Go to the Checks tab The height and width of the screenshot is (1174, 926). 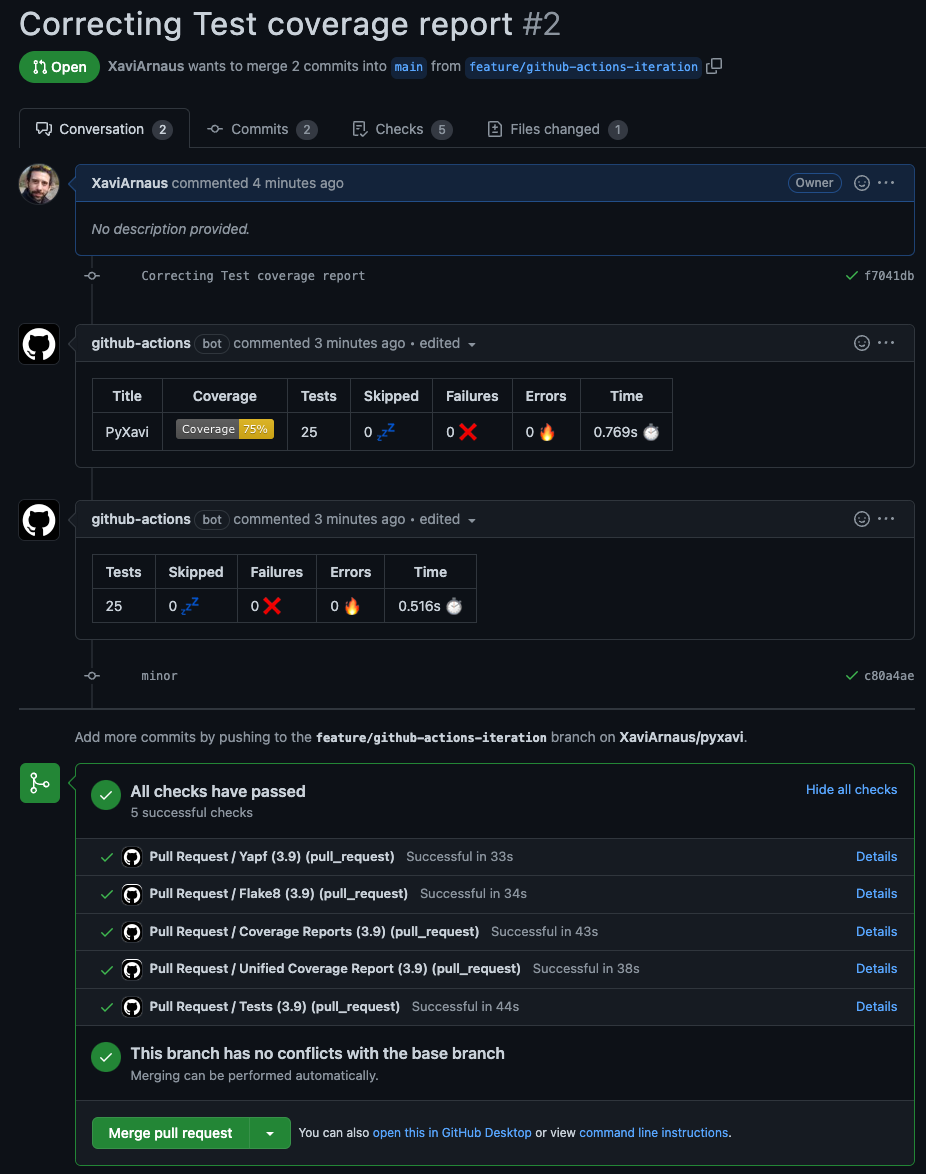[401, 129]
